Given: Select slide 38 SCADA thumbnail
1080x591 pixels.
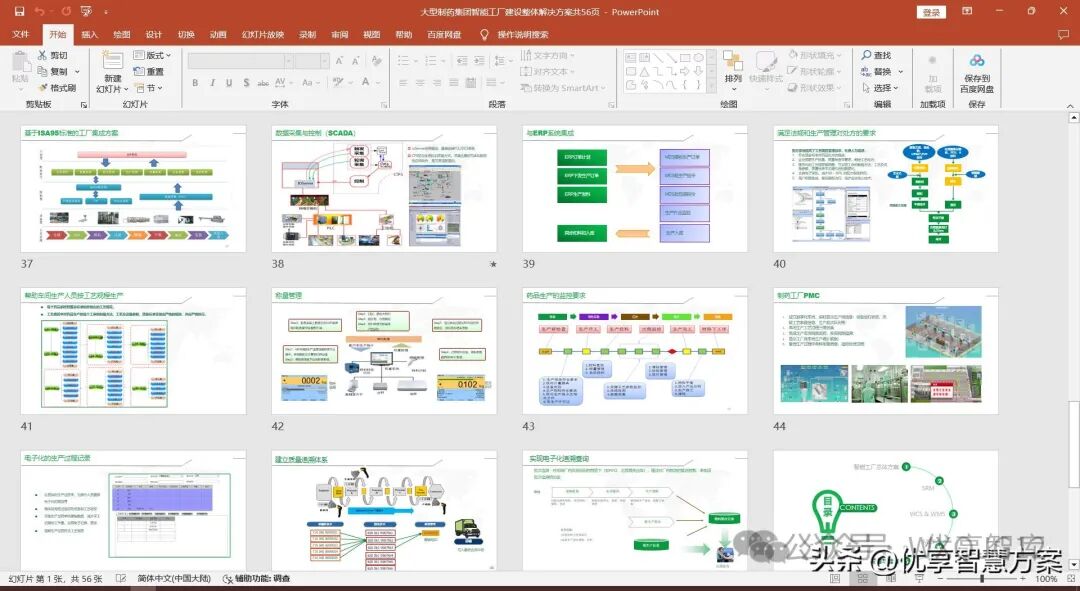Looking at the screenshot, I should (384, 189).
